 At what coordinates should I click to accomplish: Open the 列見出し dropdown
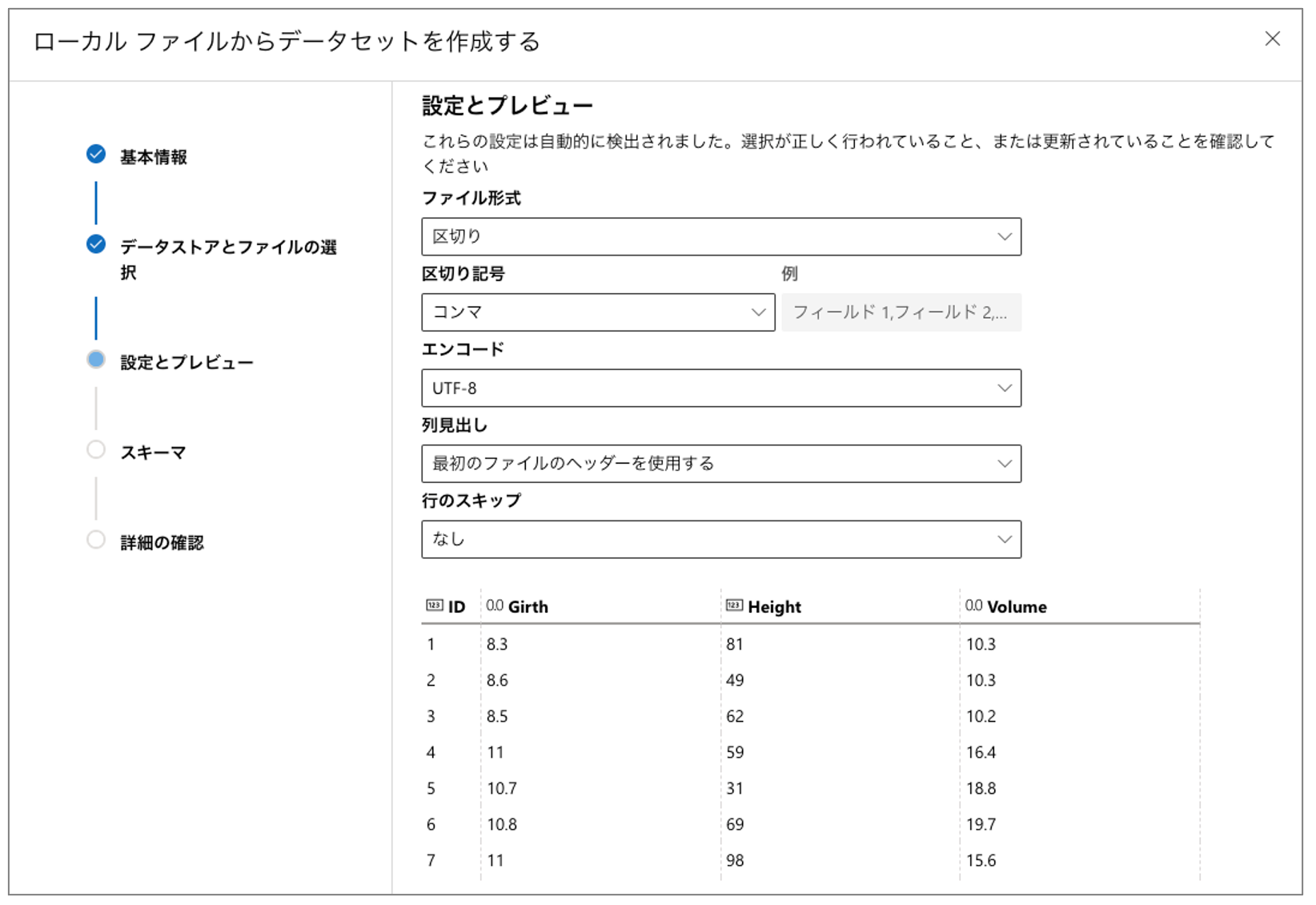click(720, 463)
